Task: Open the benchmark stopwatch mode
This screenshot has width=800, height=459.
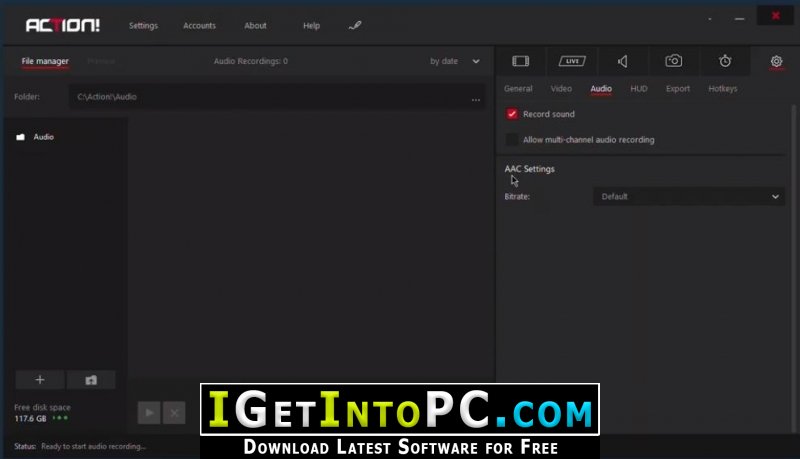Action: coord(725,61)
